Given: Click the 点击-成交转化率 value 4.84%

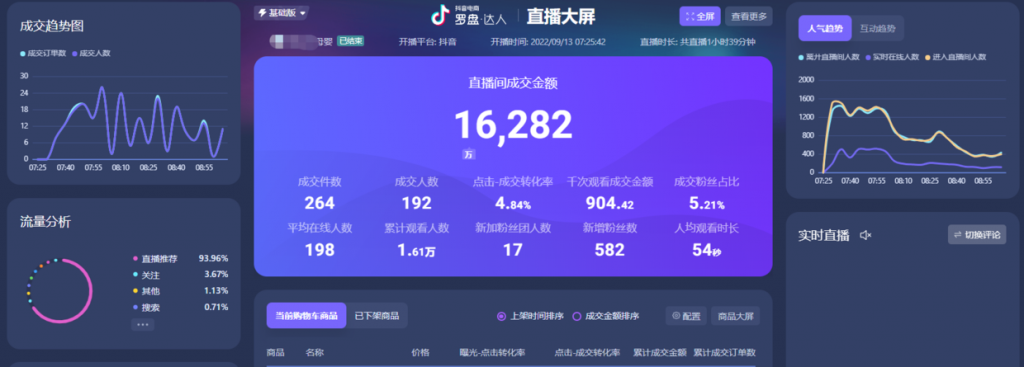Looking at the screenshot, I should (x=513, y=203).
